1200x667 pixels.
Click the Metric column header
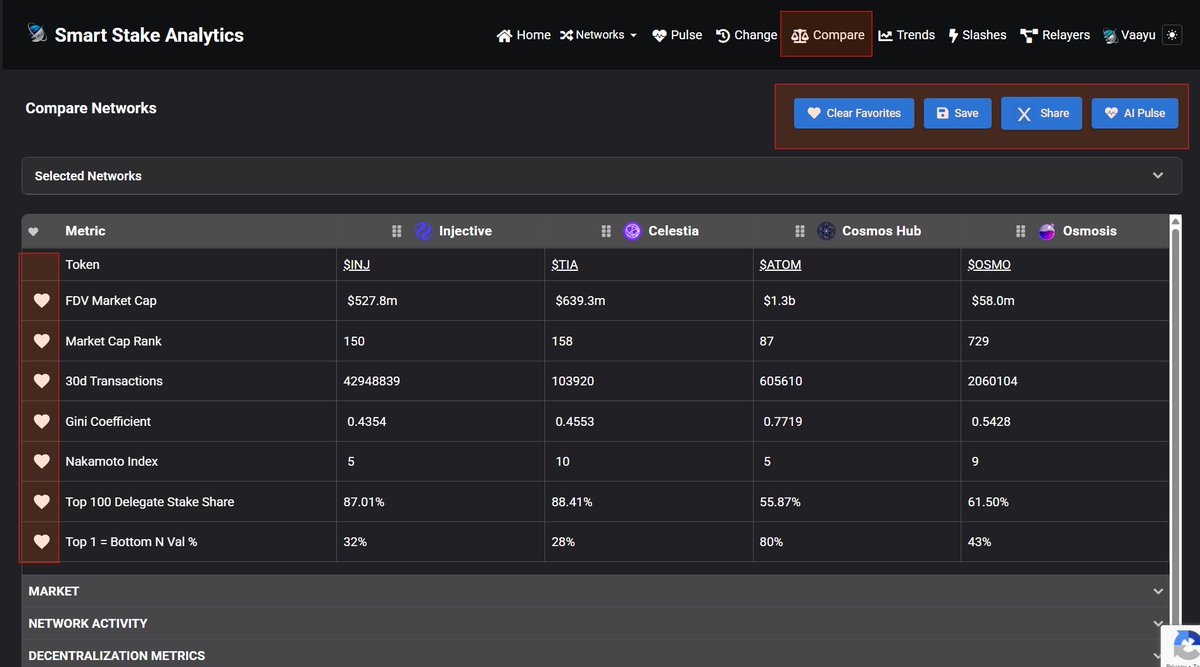pyautogui.click(x=85, y=231)
